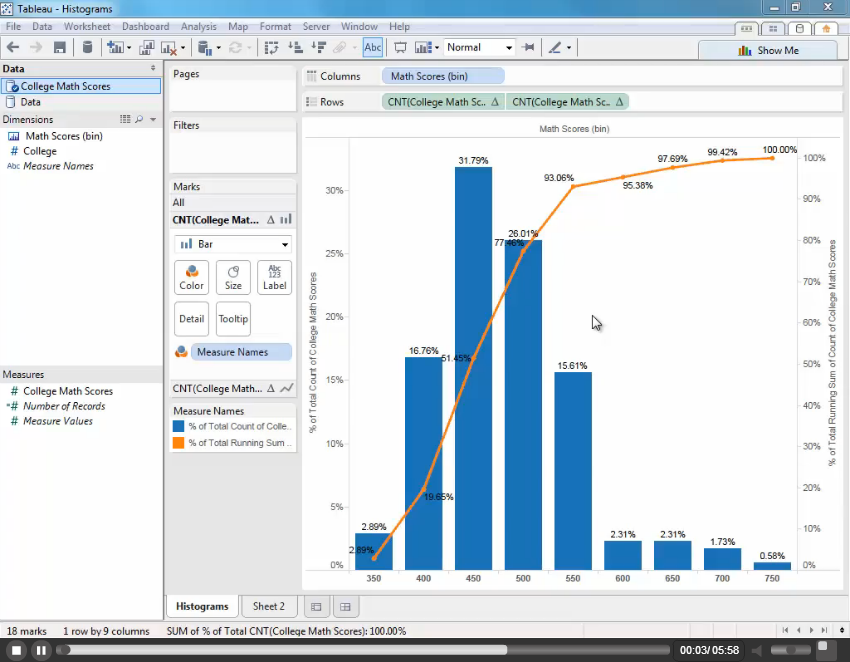Click the Swap rows and columns icon

point(271,47)
